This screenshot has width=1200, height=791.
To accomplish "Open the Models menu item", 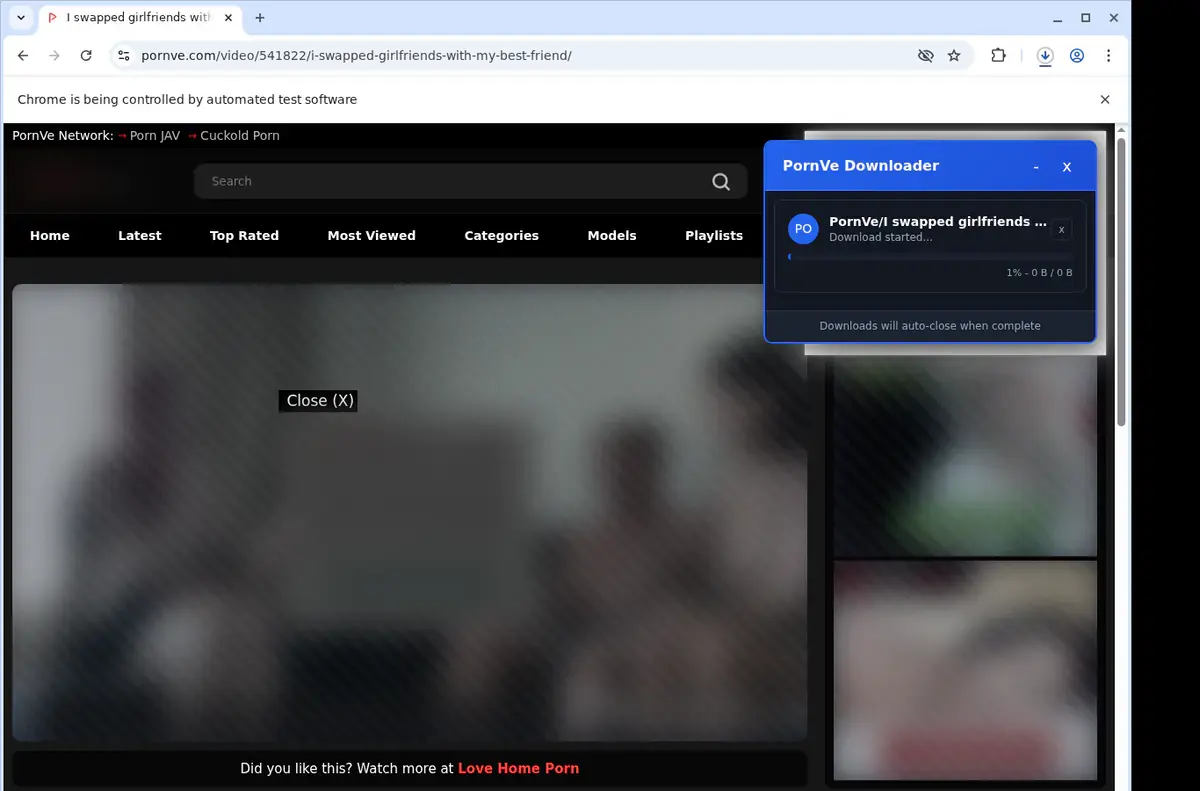I will pyautogui.click(x=612, y=236).
